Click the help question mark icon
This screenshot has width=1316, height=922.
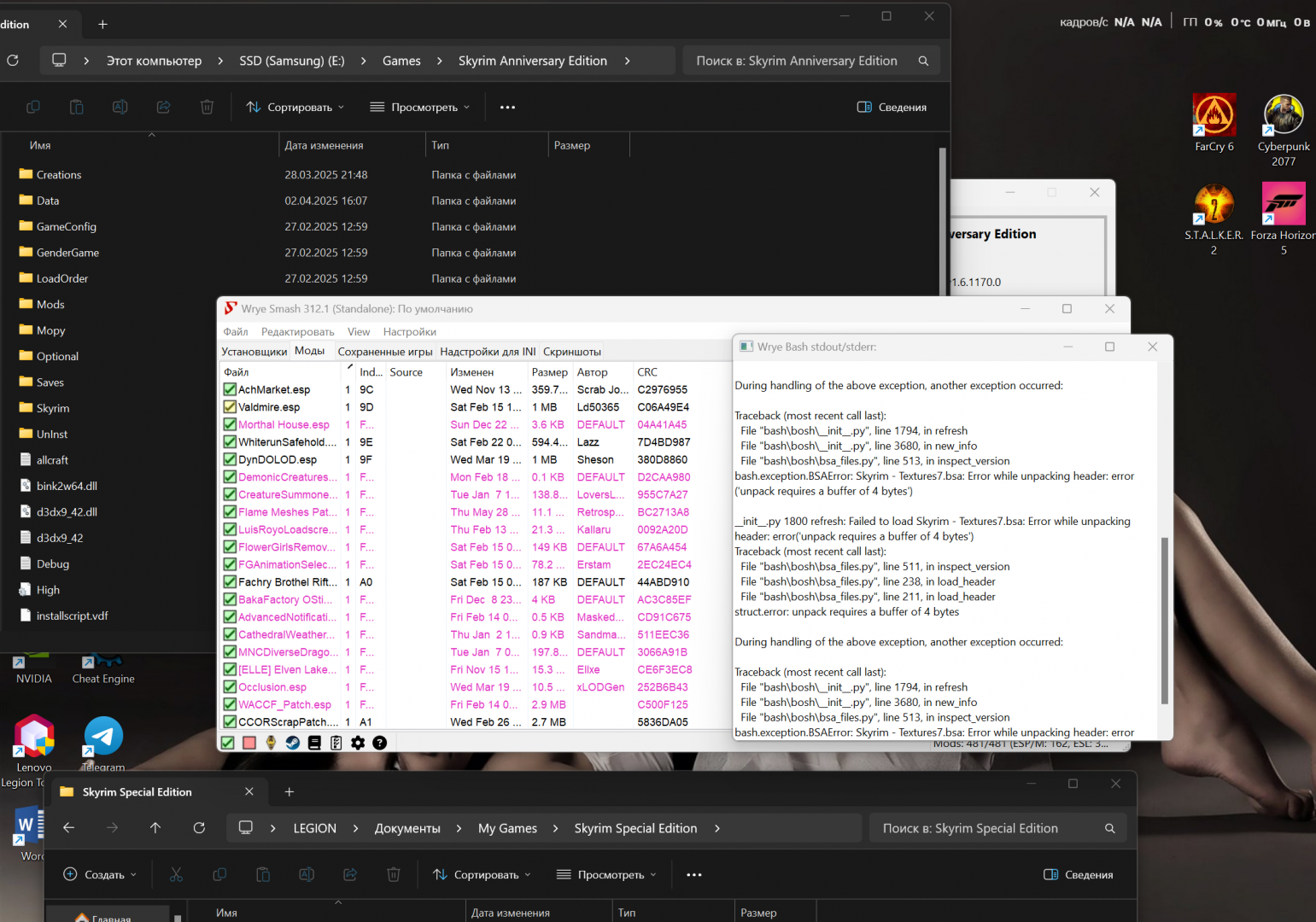(380, 743)
